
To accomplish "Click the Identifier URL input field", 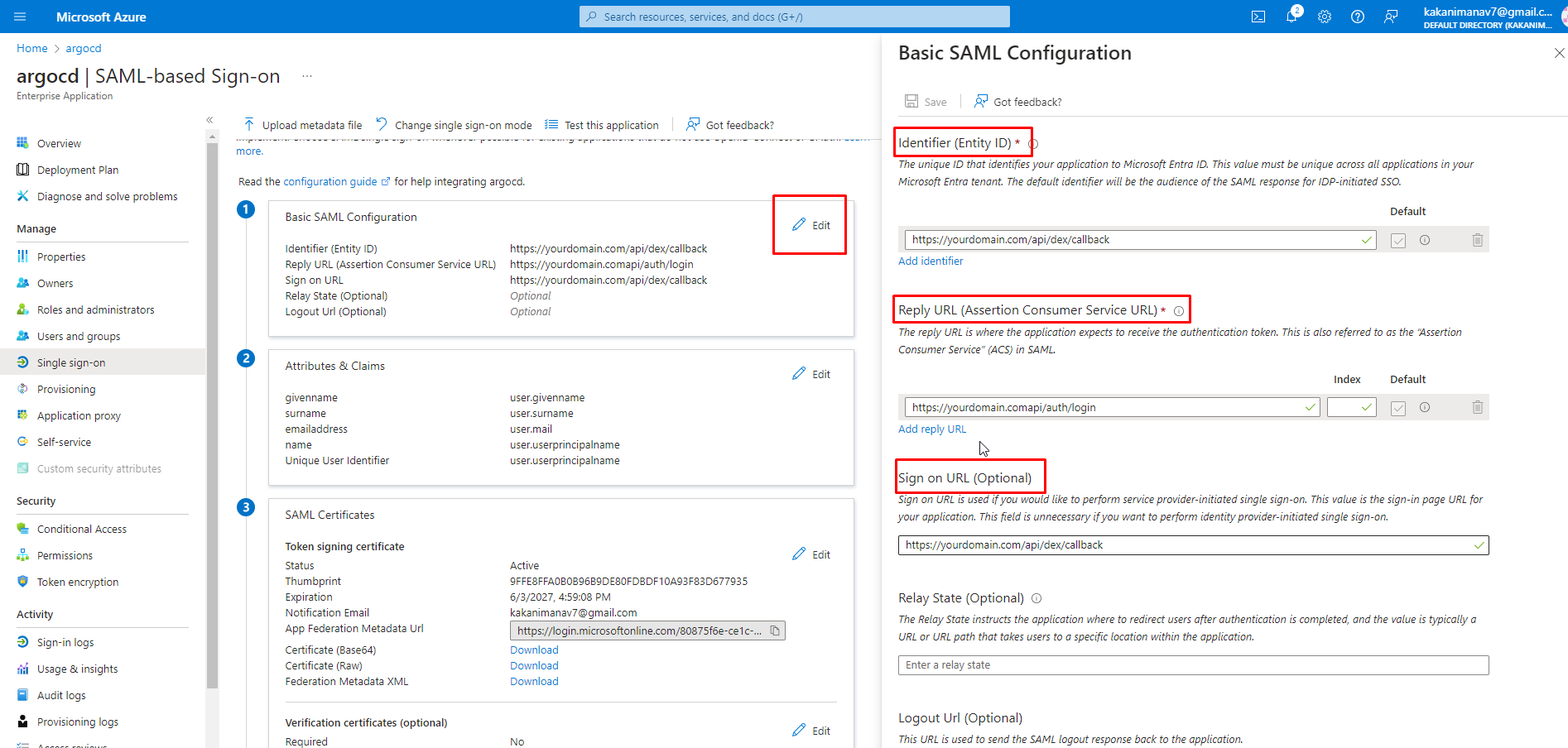I will pos(1140,240).
